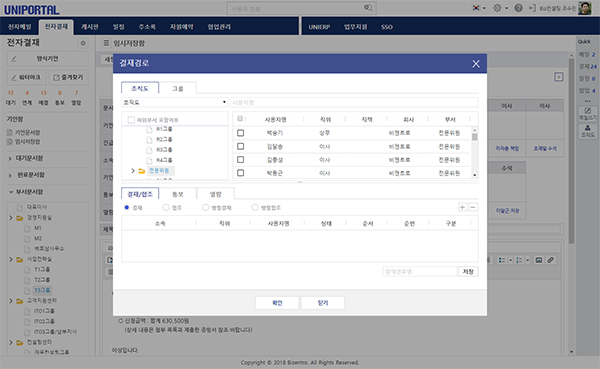
Task: Open the UNIERP menu
Action: [x=319, y=27]
